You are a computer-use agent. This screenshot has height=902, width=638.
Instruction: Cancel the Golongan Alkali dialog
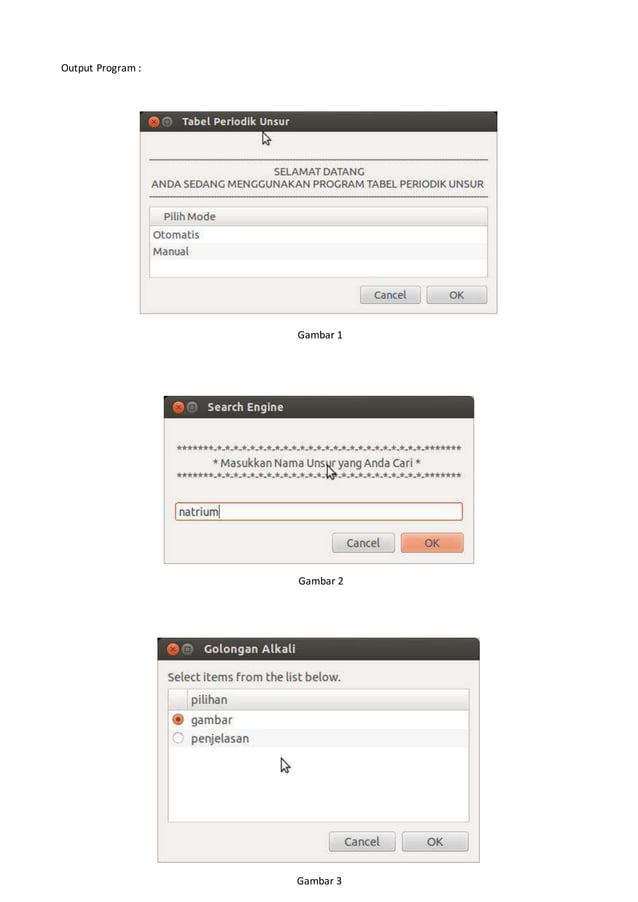pos(362,842)
